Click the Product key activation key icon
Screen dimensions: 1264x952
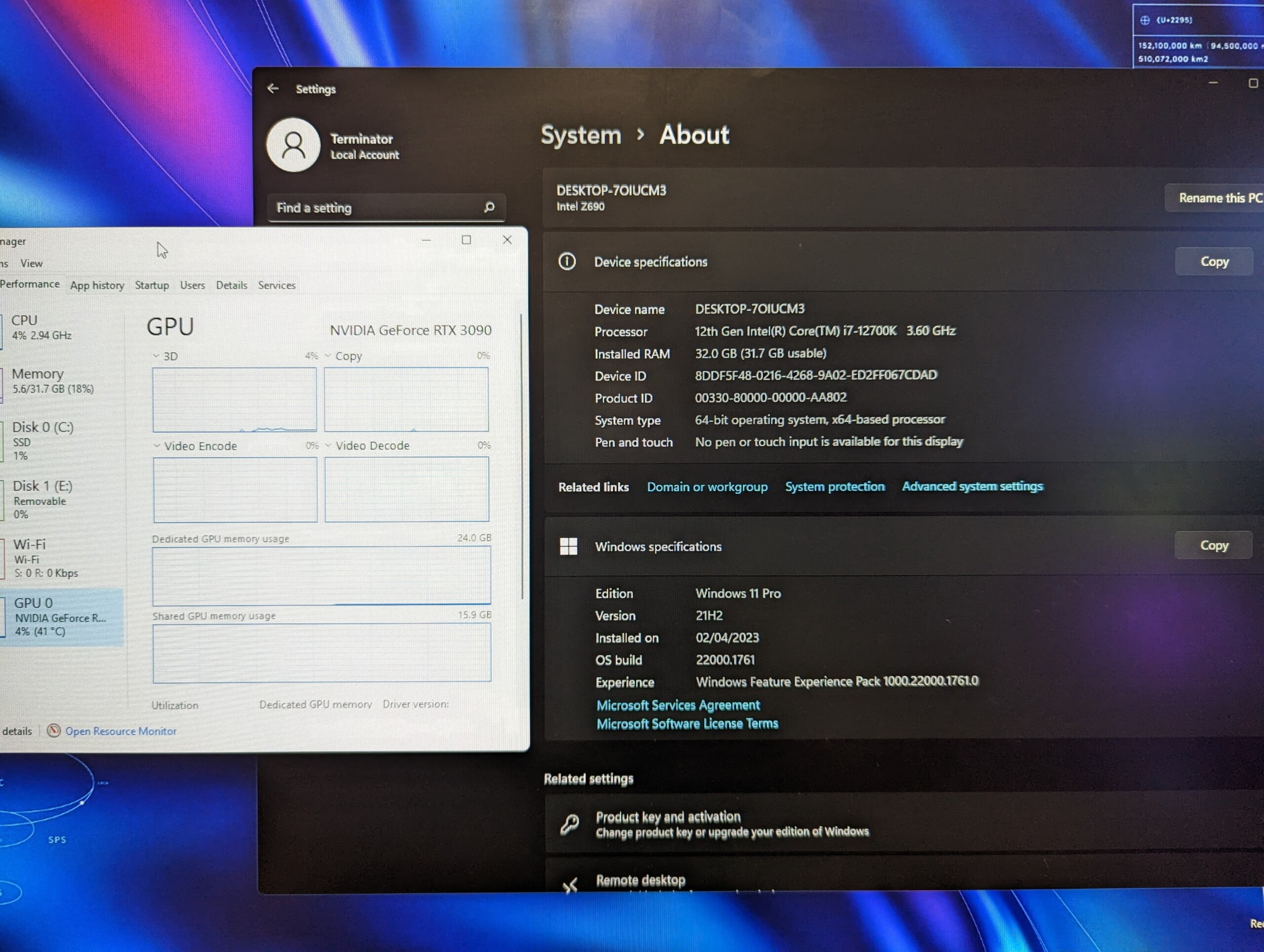point(570,824)
